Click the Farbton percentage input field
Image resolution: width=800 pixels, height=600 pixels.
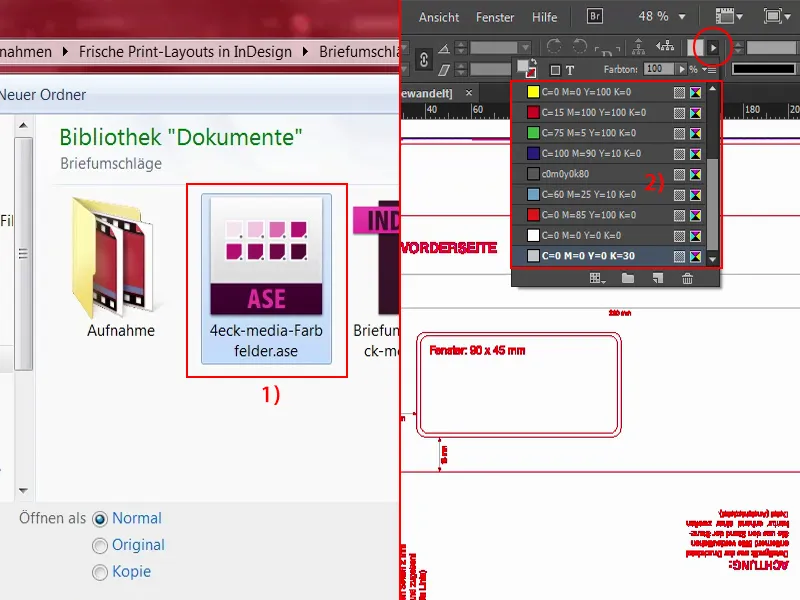pos(659,68)
